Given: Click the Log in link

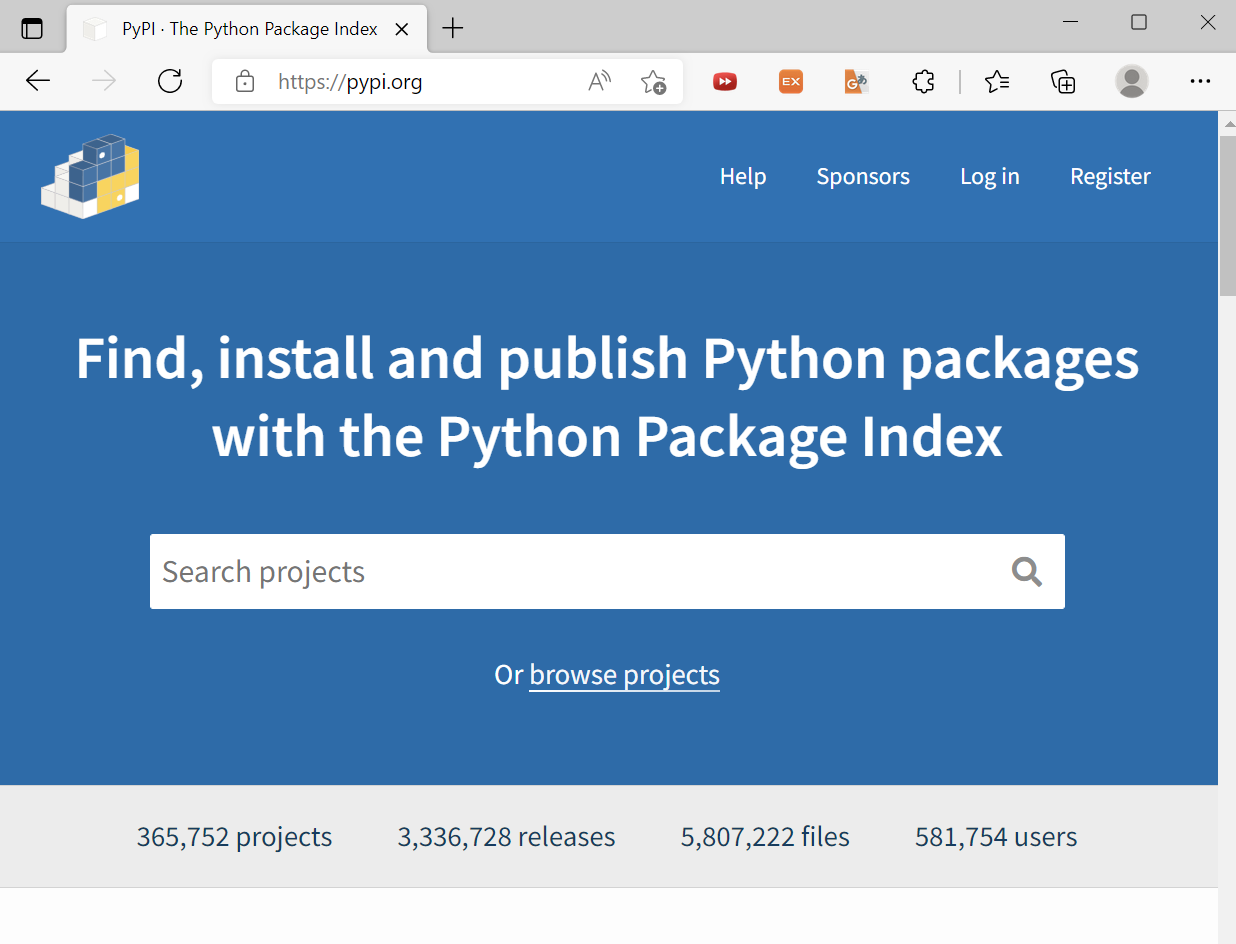Looking at the screenshot, I should coord(990,176).
